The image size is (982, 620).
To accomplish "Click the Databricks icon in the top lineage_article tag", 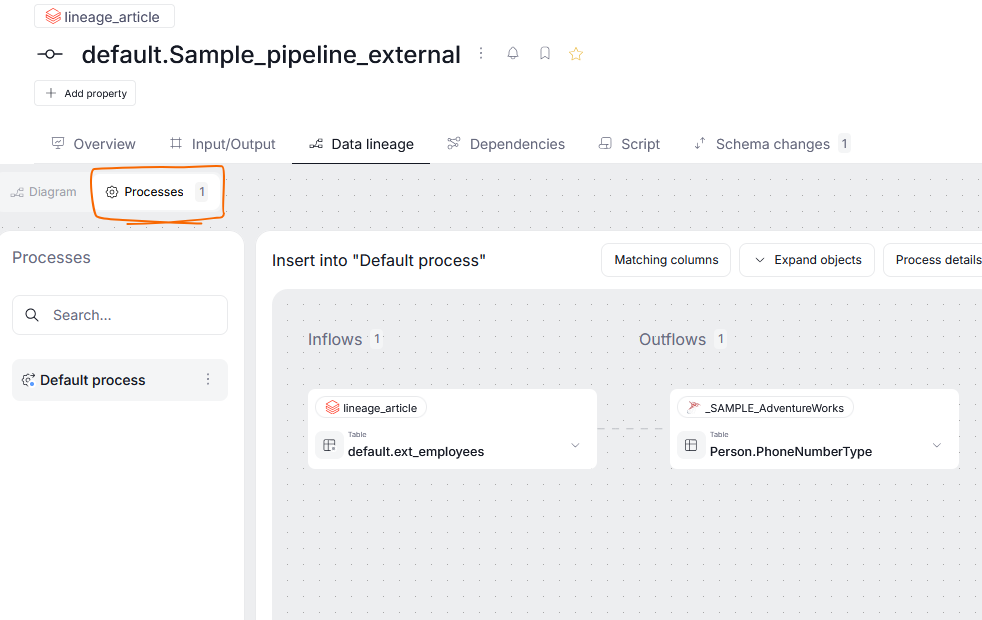I will click(53, 16).
